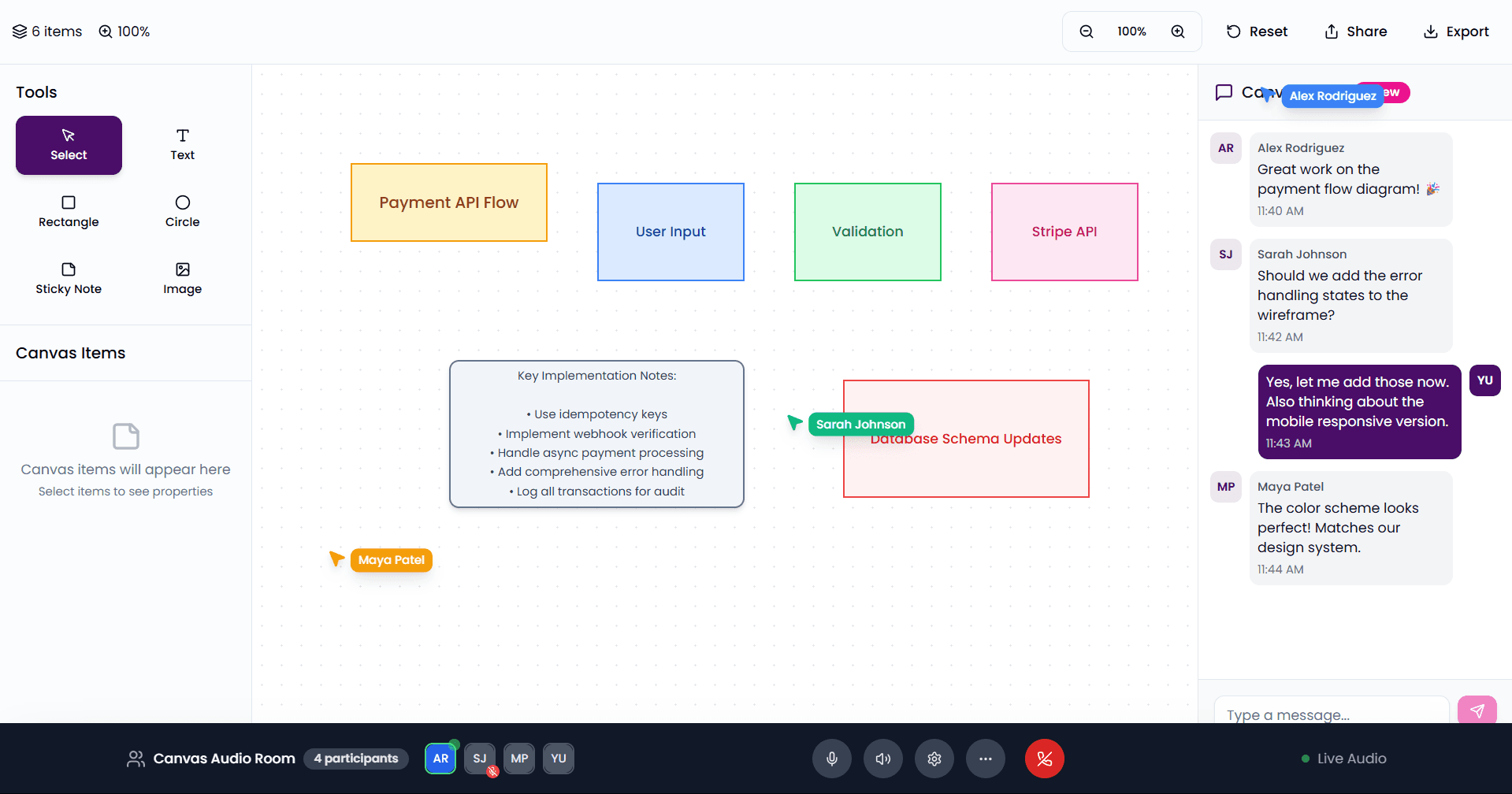Focus the Type a message field
The height and width of the screenshot is (794, 1512).
[1331, 713]
